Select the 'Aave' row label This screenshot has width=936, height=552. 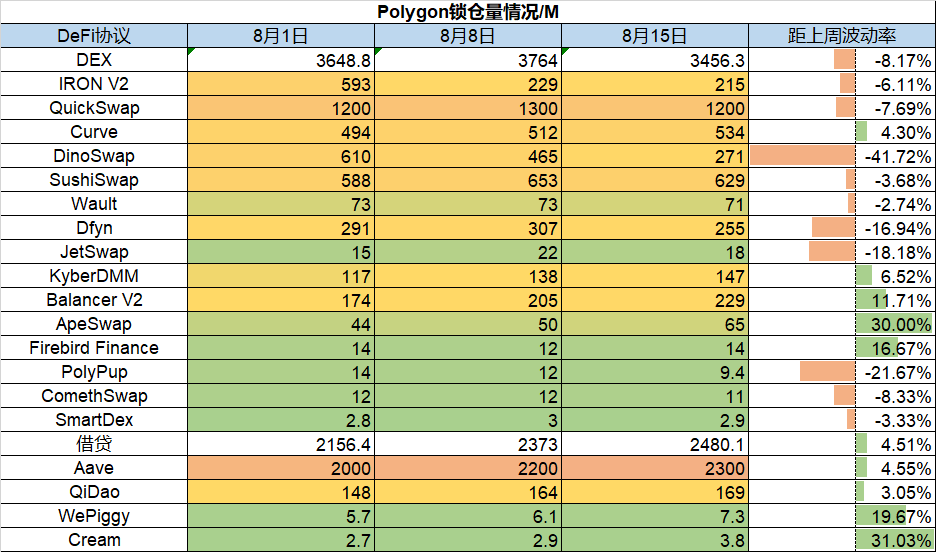coord(94,468)
